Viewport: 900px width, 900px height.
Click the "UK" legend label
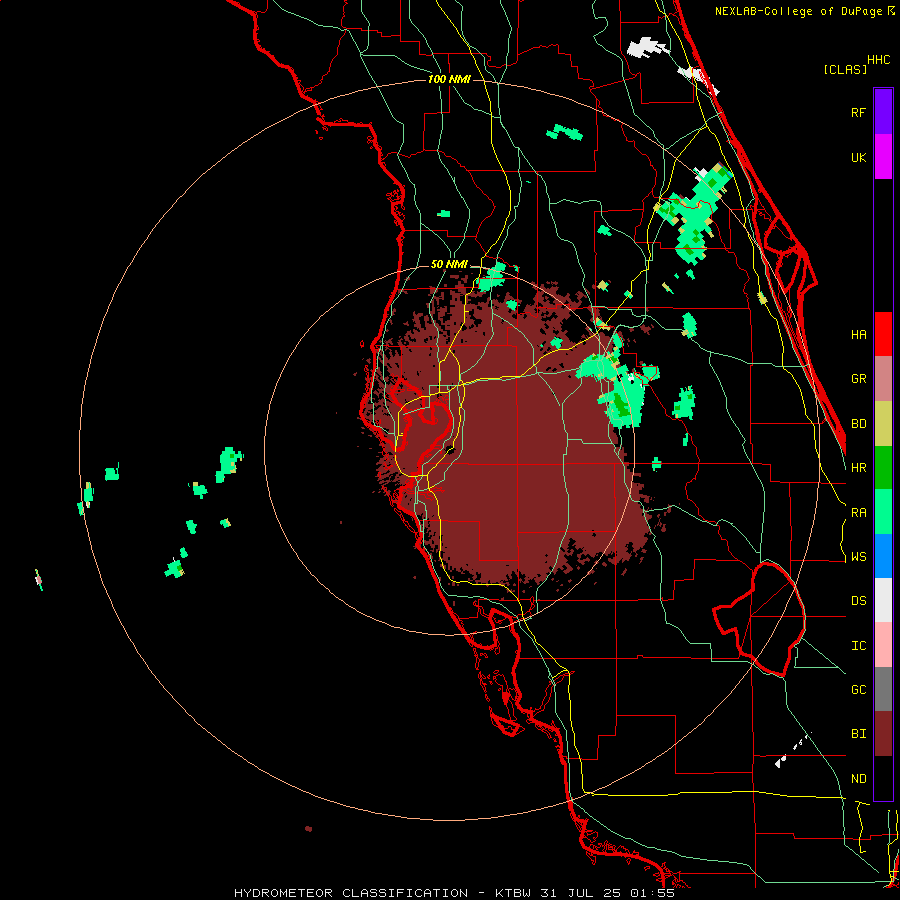click(x=858, y=157)
